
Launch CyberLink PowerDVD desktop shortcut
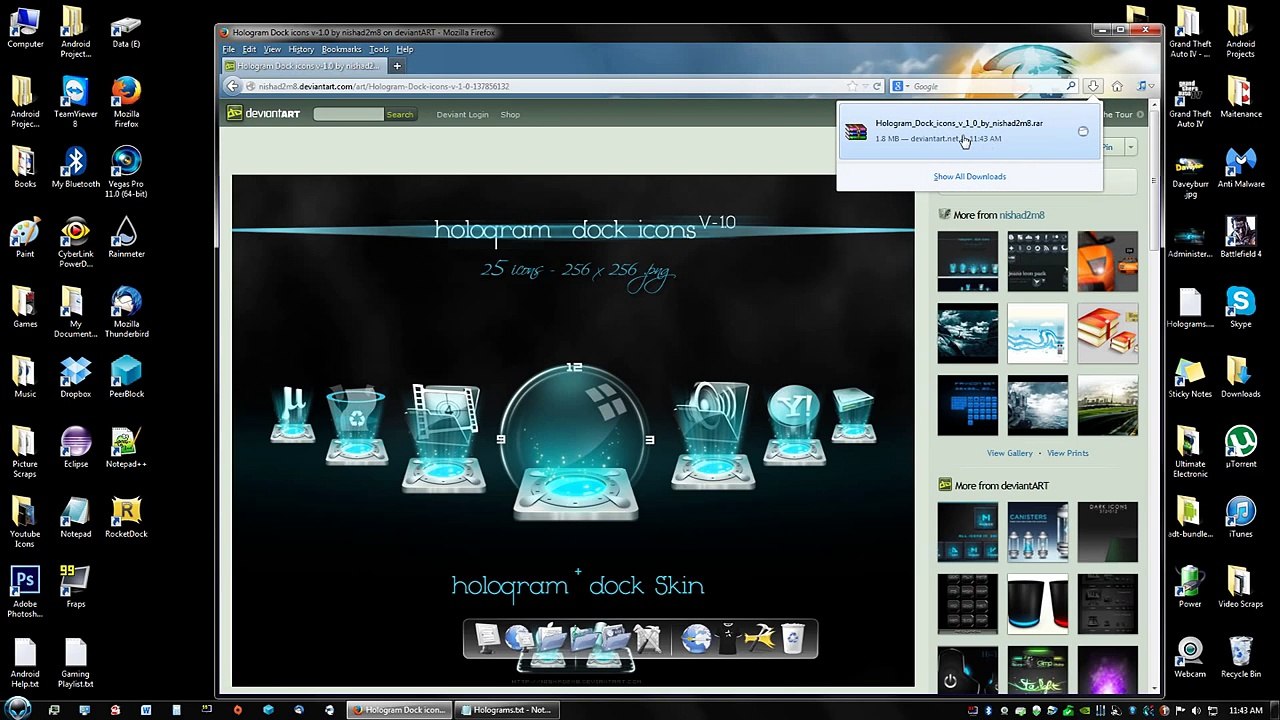(x=75, y=243)
